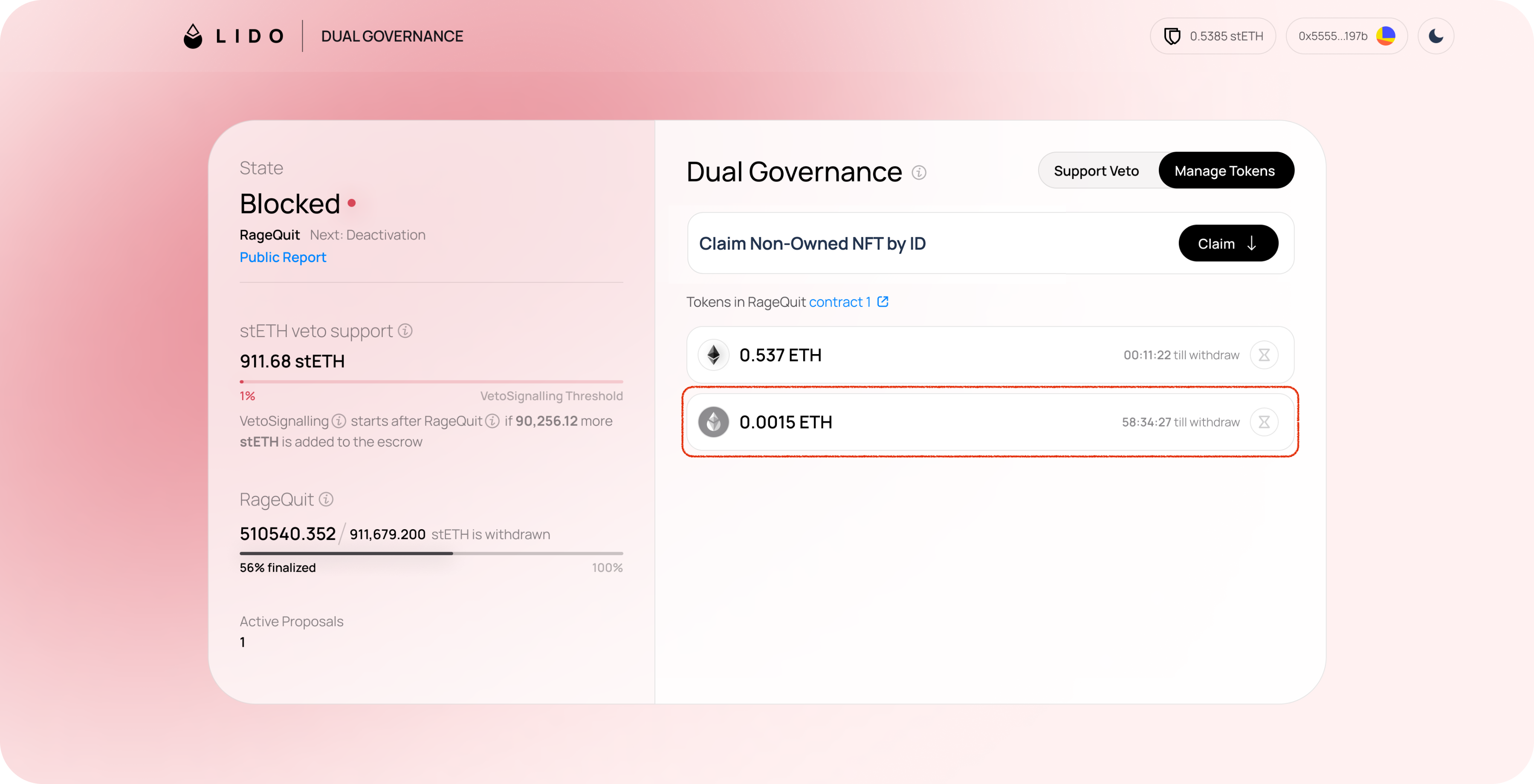Image resolution: width=1534 pixels, height=784 pixels.
Task: Open wallet address 0x5555...197b menu
Action: click(1346, 36)
